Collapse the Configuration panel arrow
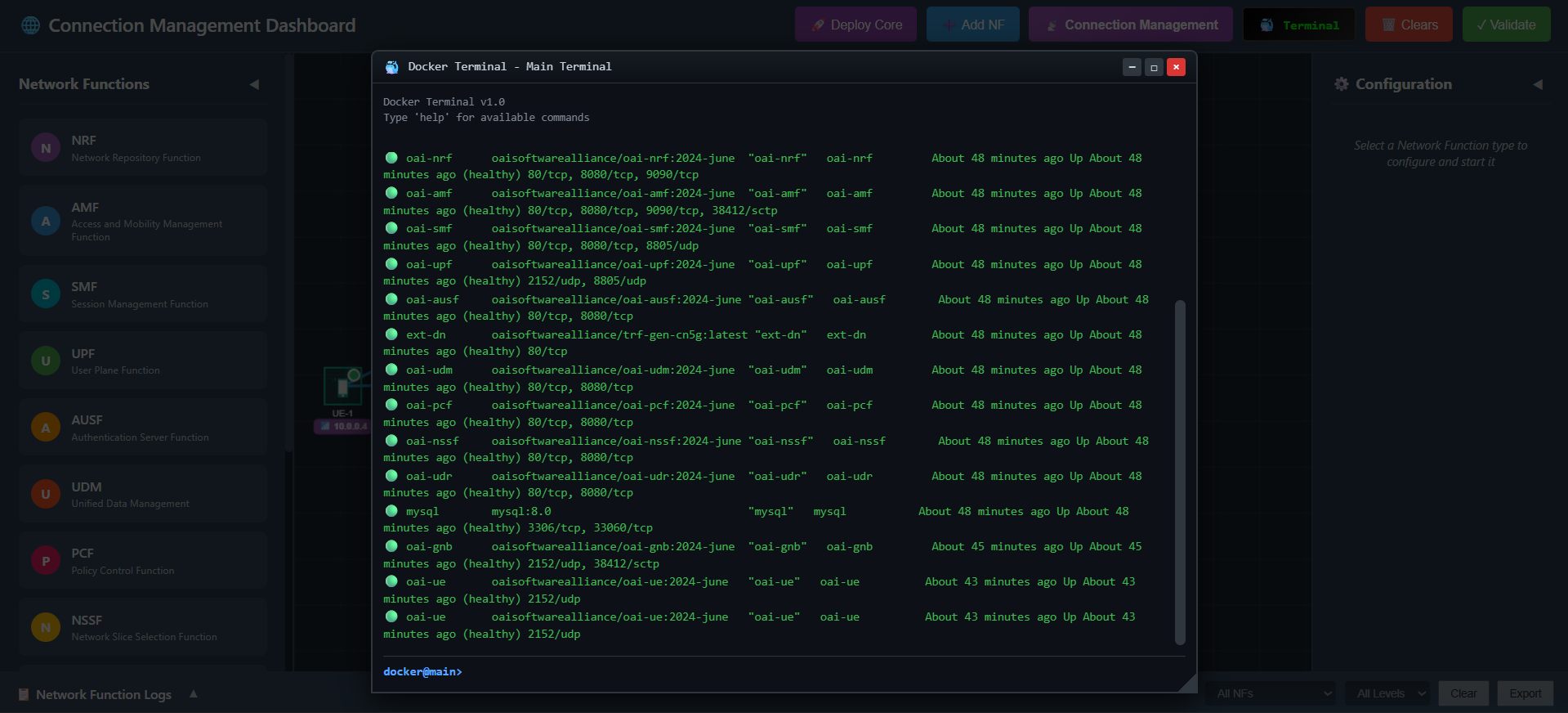The height and width of the screenshot is (713, 1568). tap(1538, 84)
